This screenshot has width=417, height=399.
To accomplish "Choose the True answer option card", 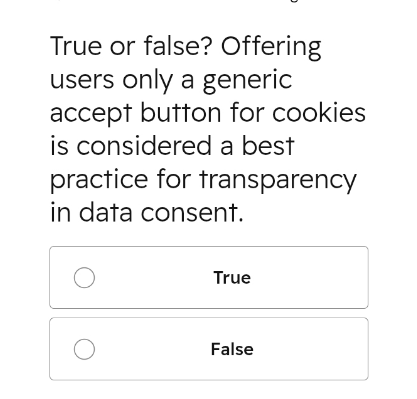I will click(209, 277).
